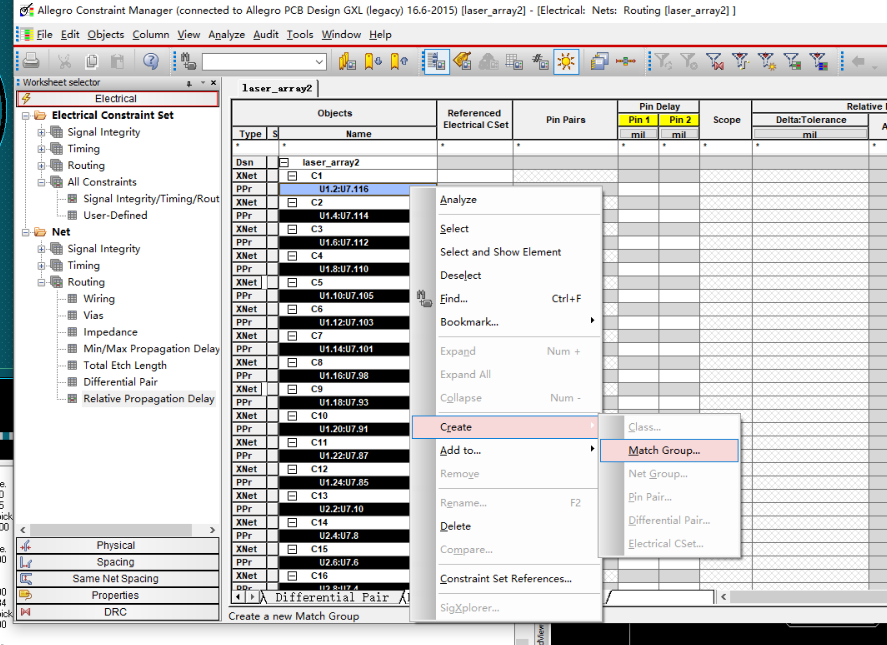The width and height of the screenshot is (887, 645).
Task: Click the previous bookmark up-arrow icon
Action: pos(399,61)
